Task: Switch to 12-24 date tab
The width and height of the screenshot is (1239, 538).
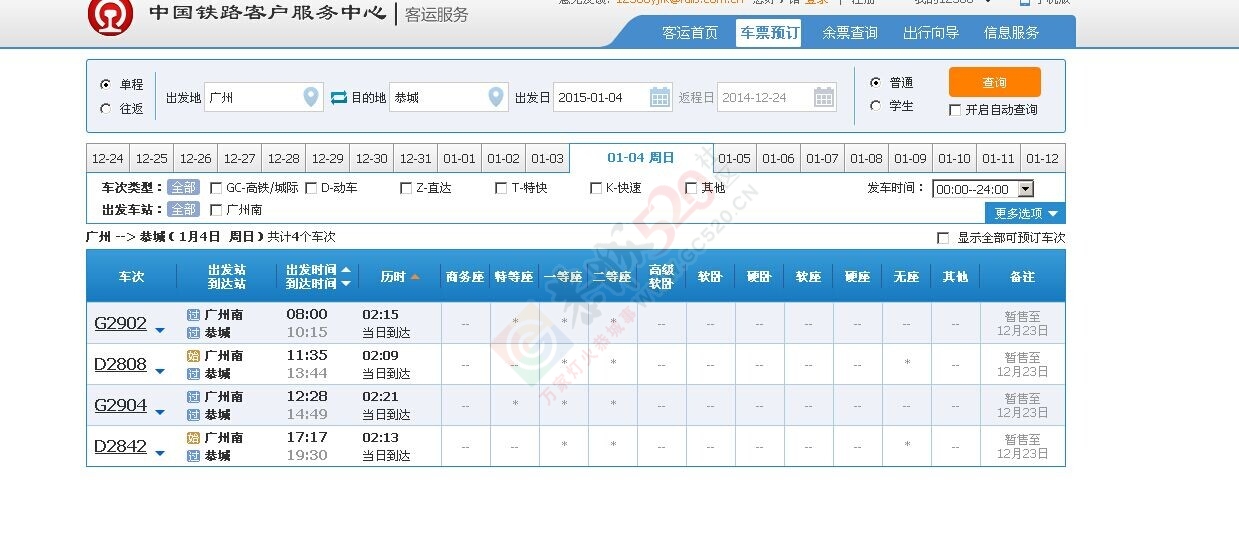Action: pyautogui.click(x=108, y=159)
